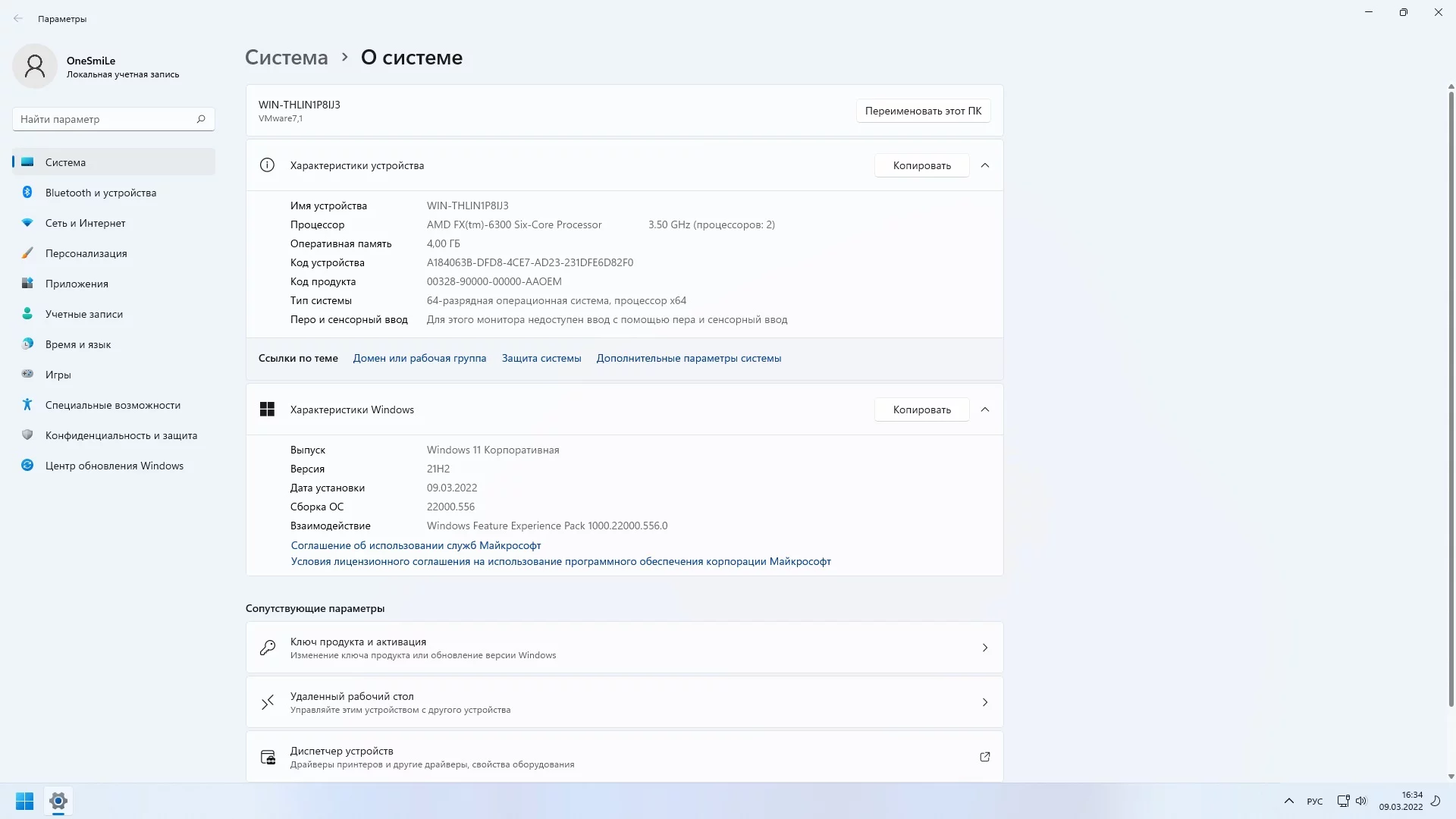Click the search magnifier icon
This screenshot has height=819, width=1456.
[201, 119]
